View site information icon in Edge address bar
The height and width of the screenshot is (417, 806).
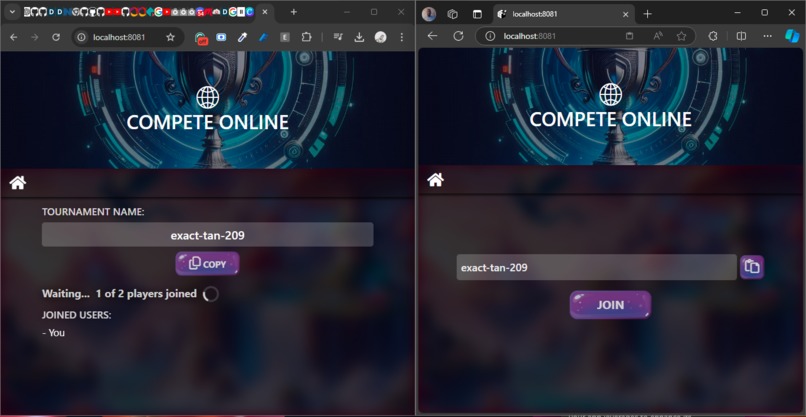click(x=490, y=36)
